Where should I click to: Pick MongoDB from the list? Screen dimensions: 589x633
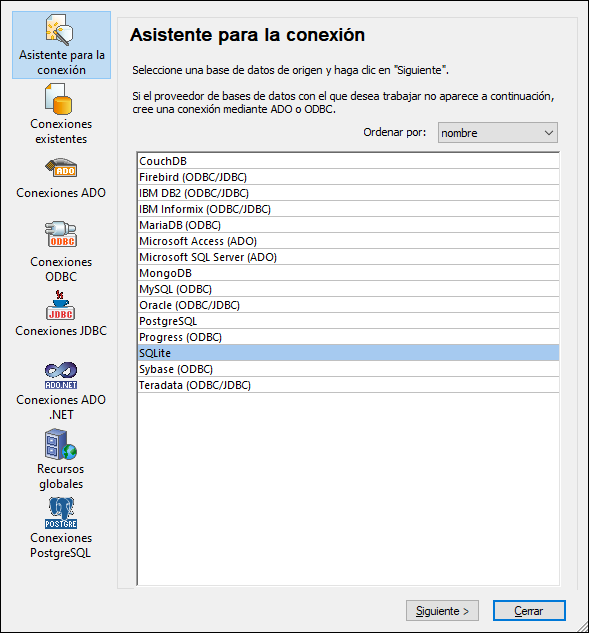click(x=348, y=273)
